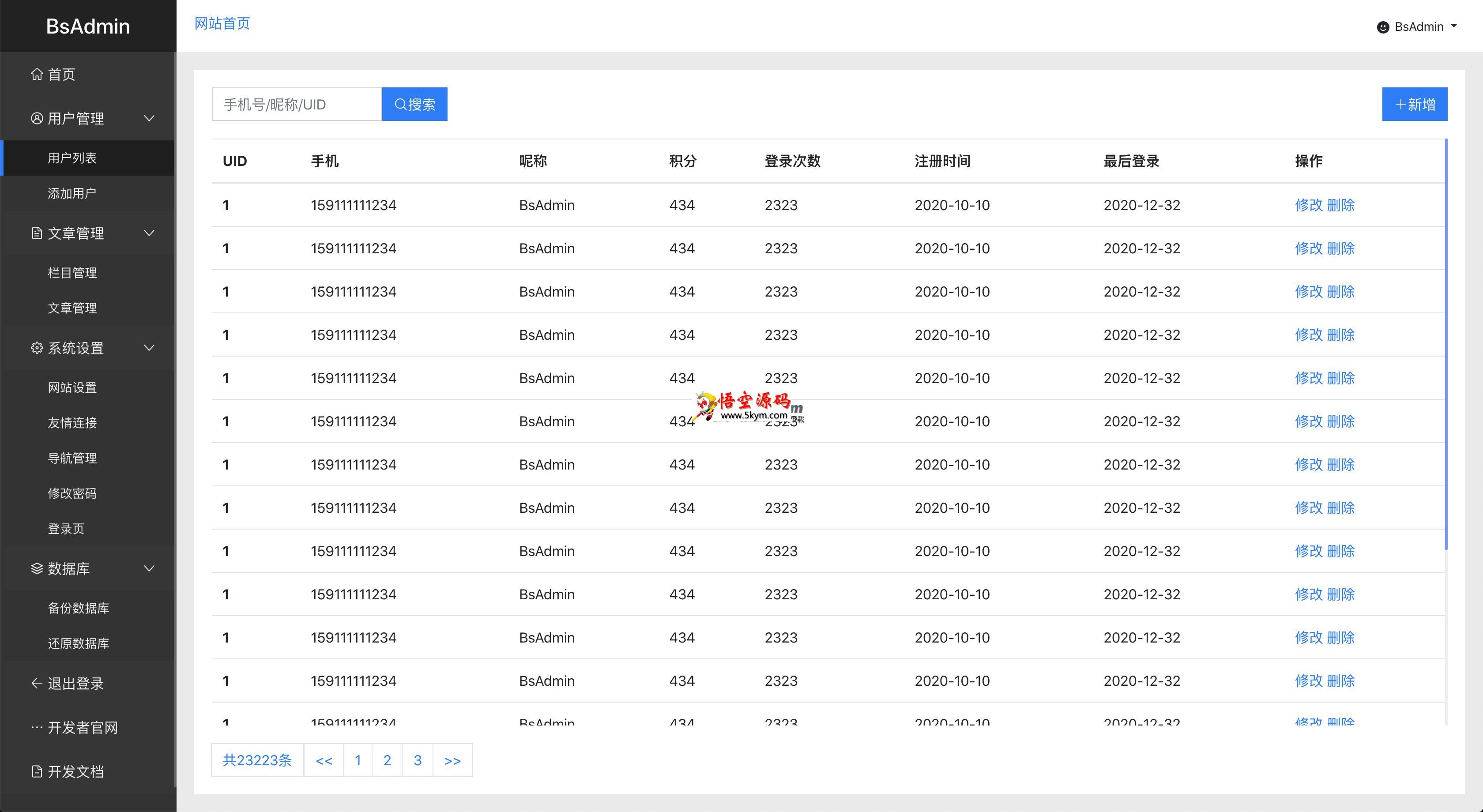Collapse the 用户管理 chevron
Screen dimensions: 1483x812
click(149, 119)
